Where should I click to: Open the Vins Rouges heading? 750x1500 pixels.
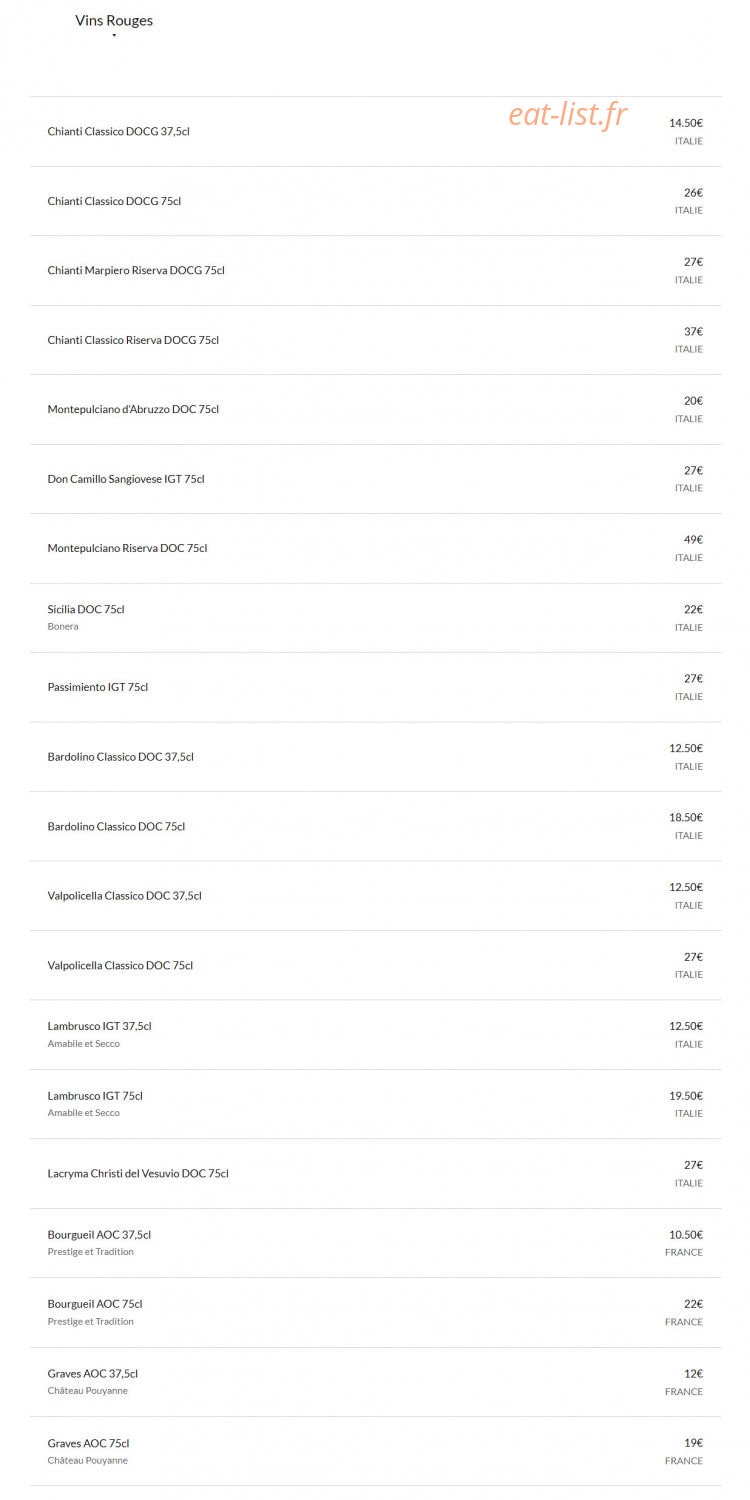coord(114,20)
